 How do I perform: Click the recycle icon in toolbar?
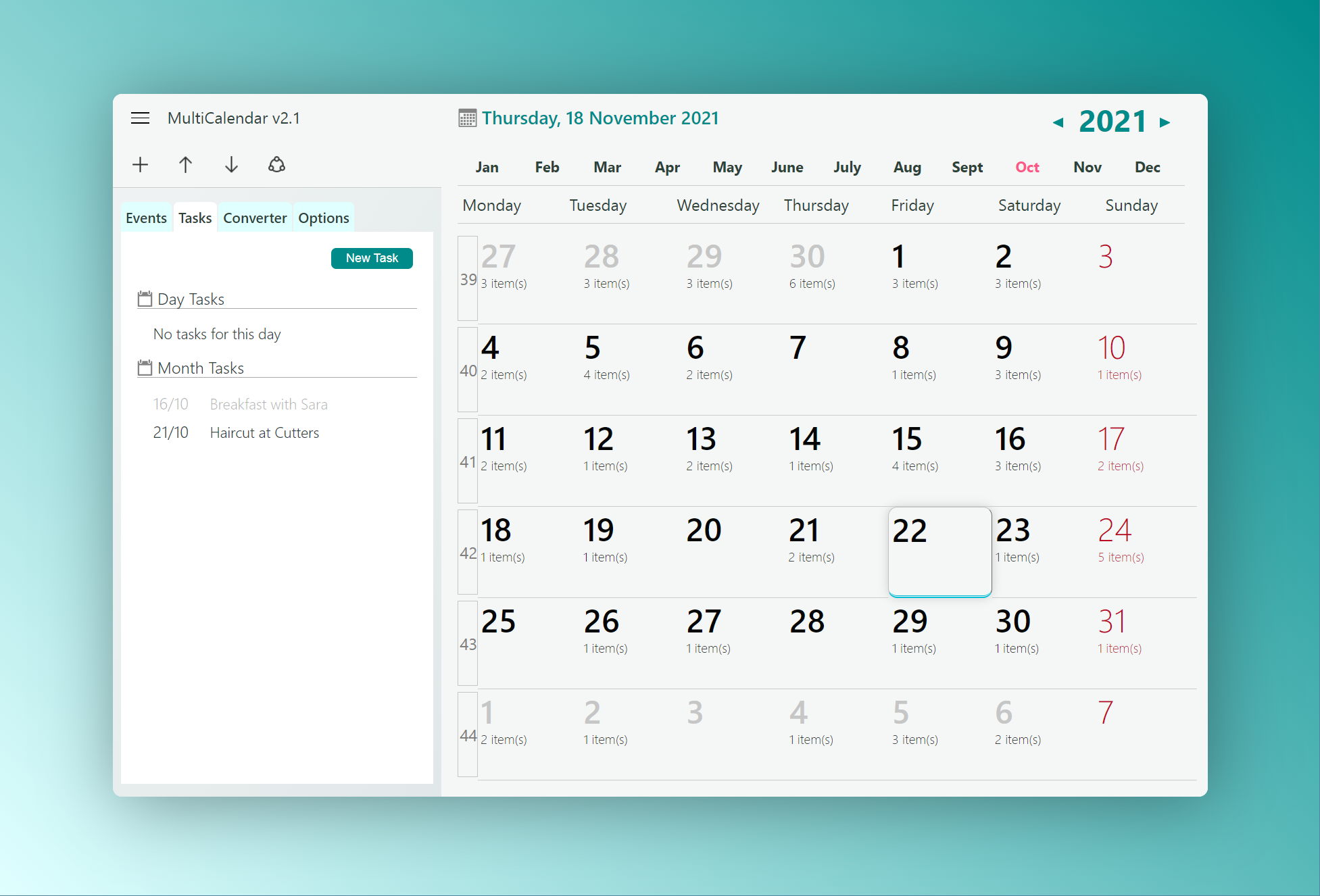point(276,164)
